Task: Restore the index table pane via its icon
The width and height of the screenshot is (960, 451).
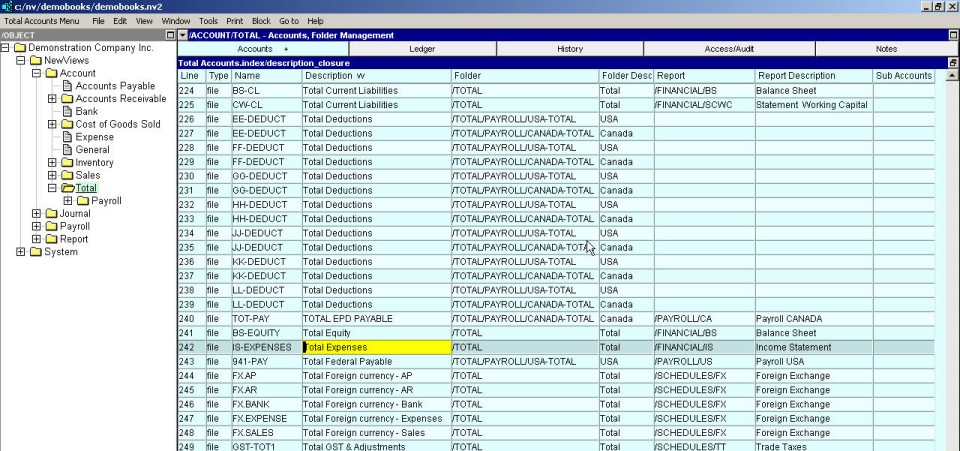Action: [953, 63]
